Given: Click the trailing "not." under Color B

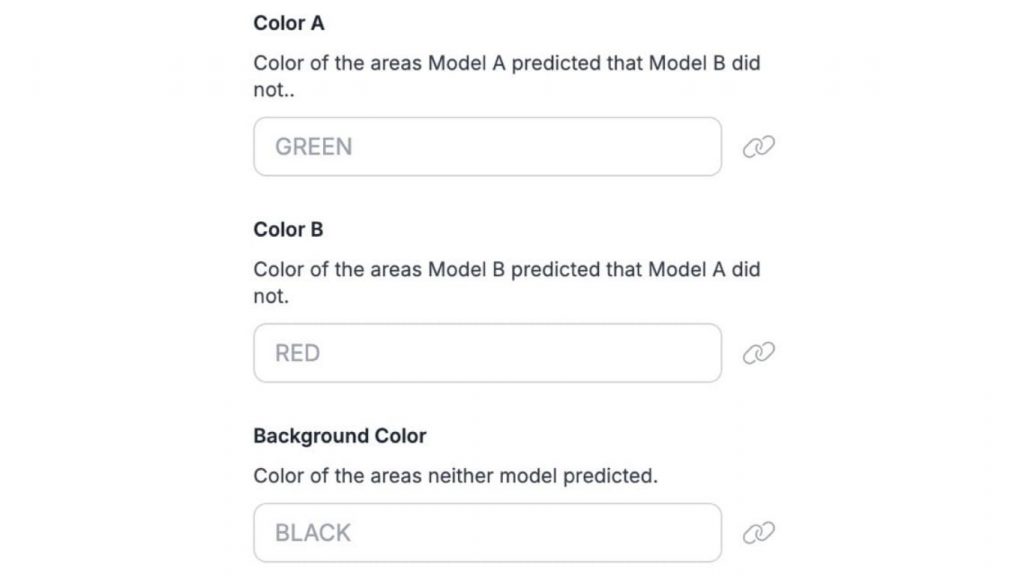Looking at the screenshot, I should (x=271, y=296).
